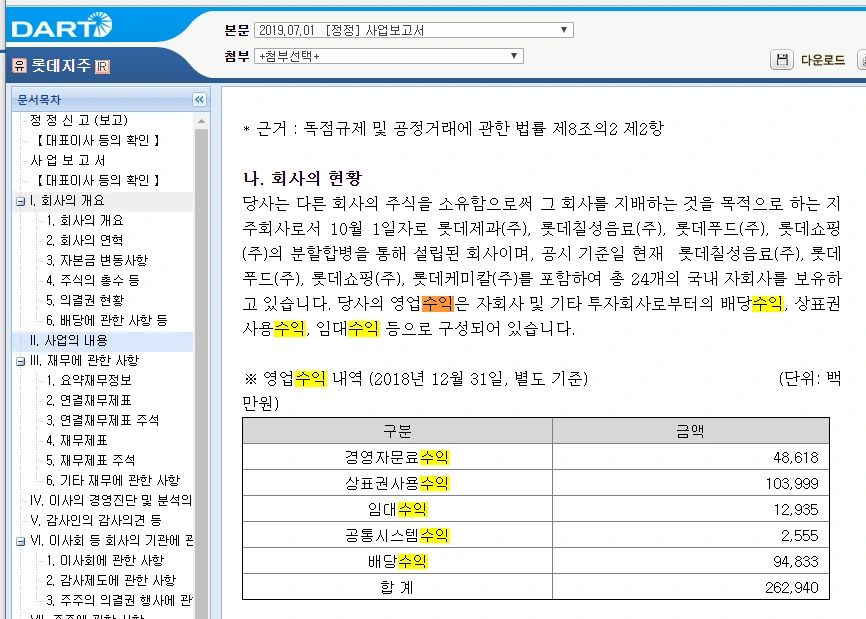Open 6. 기타 재무에 관한 사항
The width and height of the screenshot is (866, 619).
tap(113, 480)
